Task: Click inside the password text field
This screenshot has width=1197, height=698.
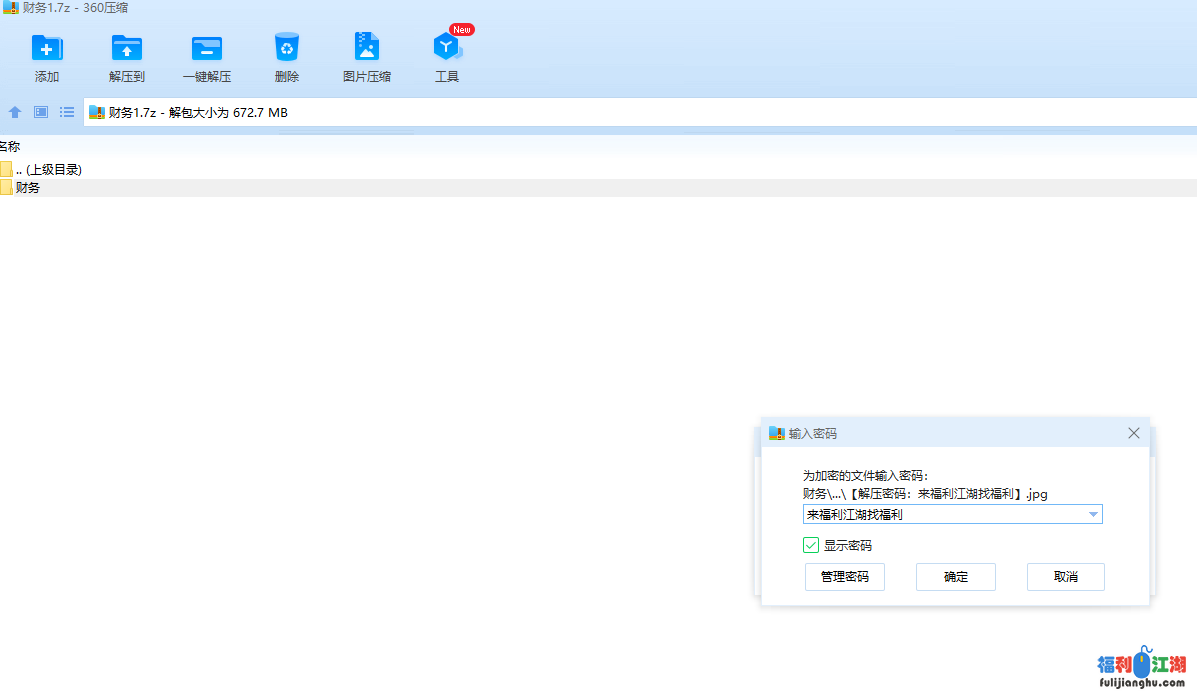Action: [940, 515]
